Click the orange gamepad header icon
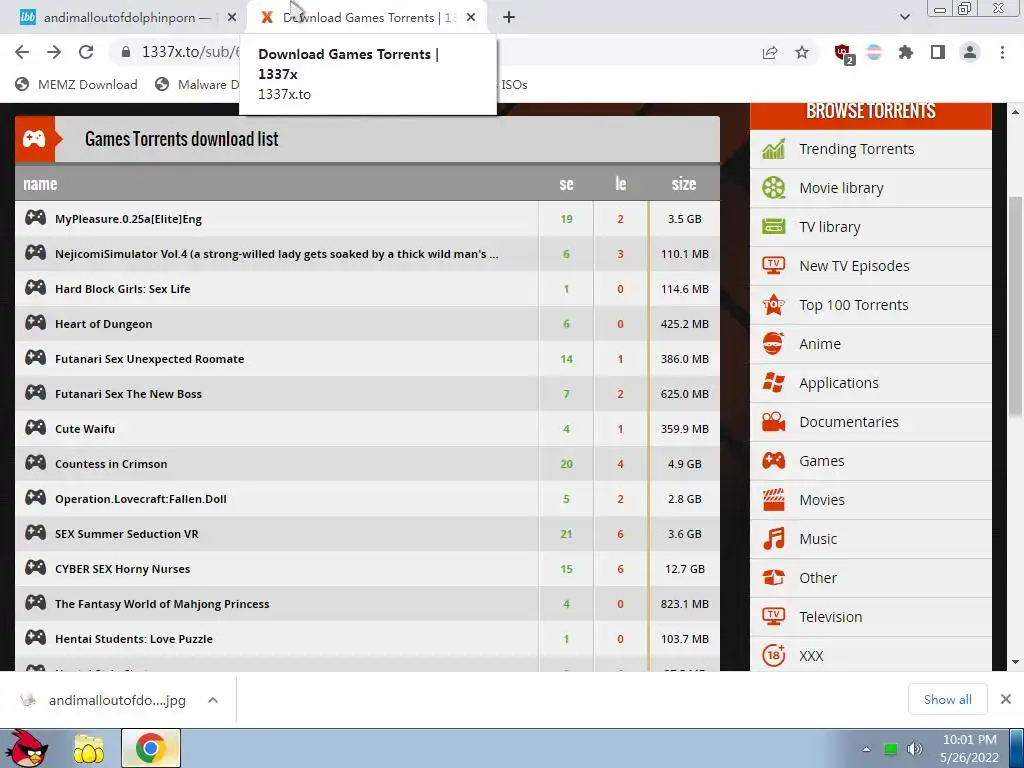Image resolution: width=1024 pixels, height=768 pixels. (x=34, y=138)
